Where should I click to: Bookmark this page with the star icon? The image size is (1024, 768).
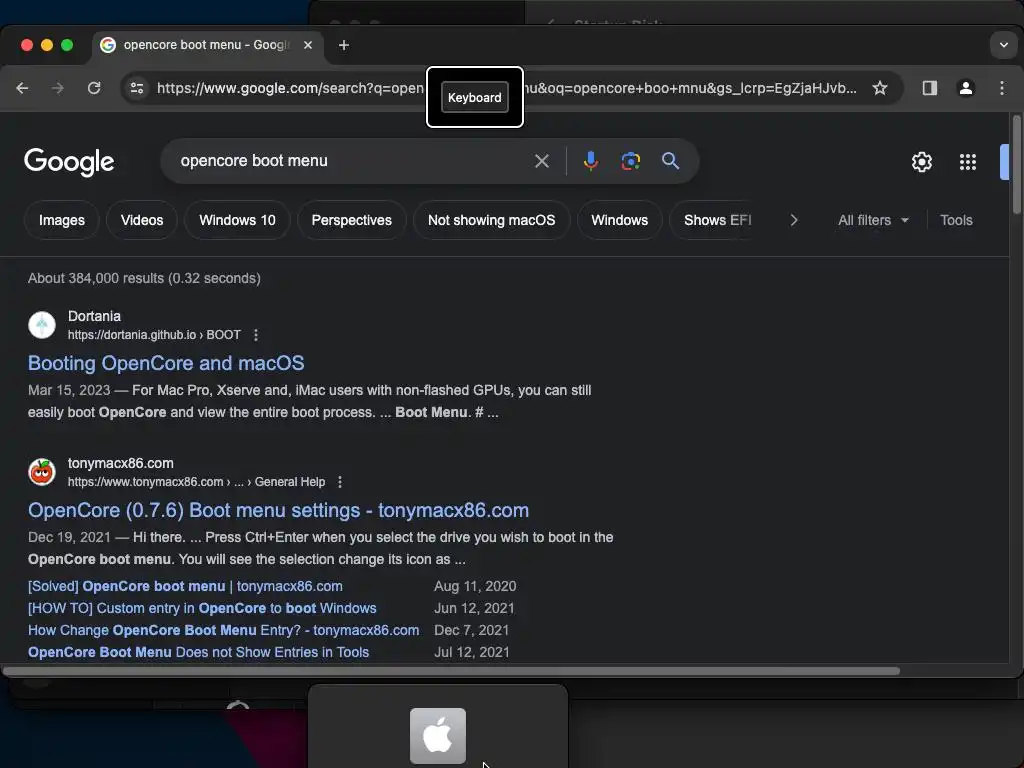tap(880, 88)
